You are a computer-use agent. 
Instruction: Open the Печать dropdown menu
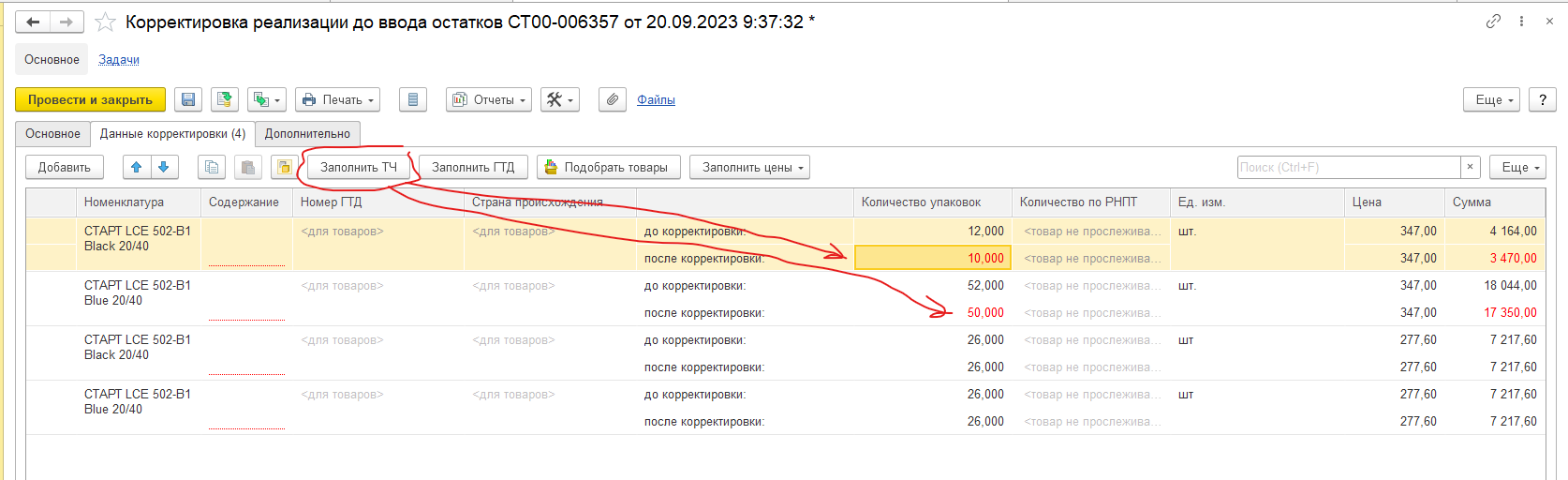tap(339, 99)
